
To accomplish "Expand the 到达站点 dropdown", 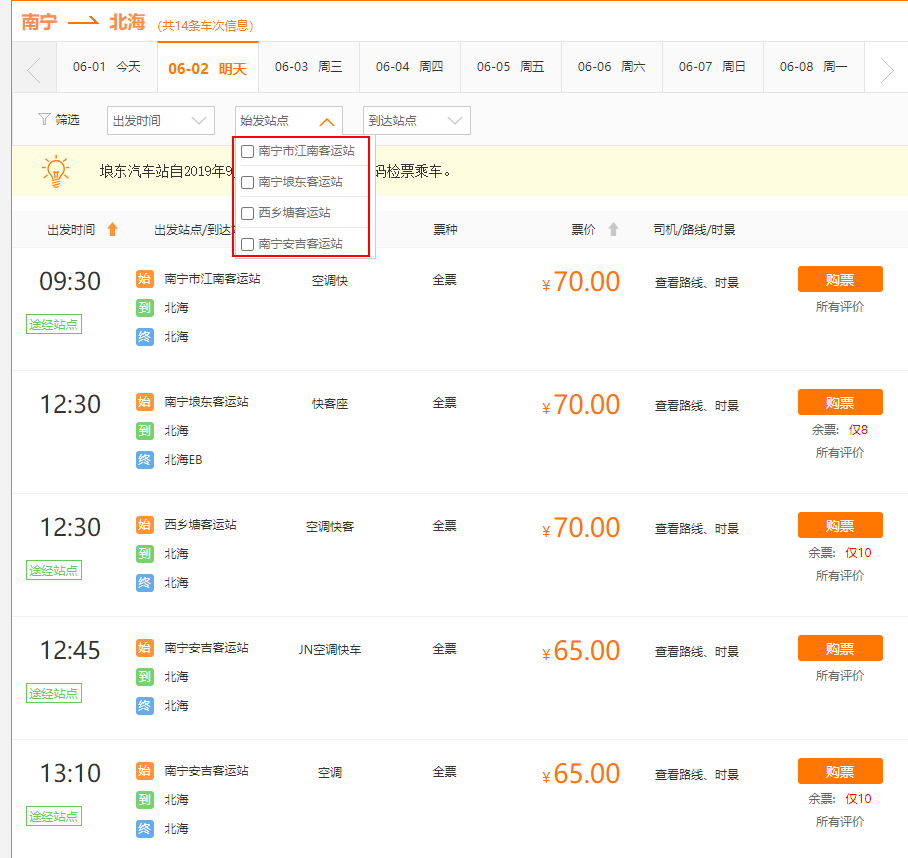I will click(416, 121).
